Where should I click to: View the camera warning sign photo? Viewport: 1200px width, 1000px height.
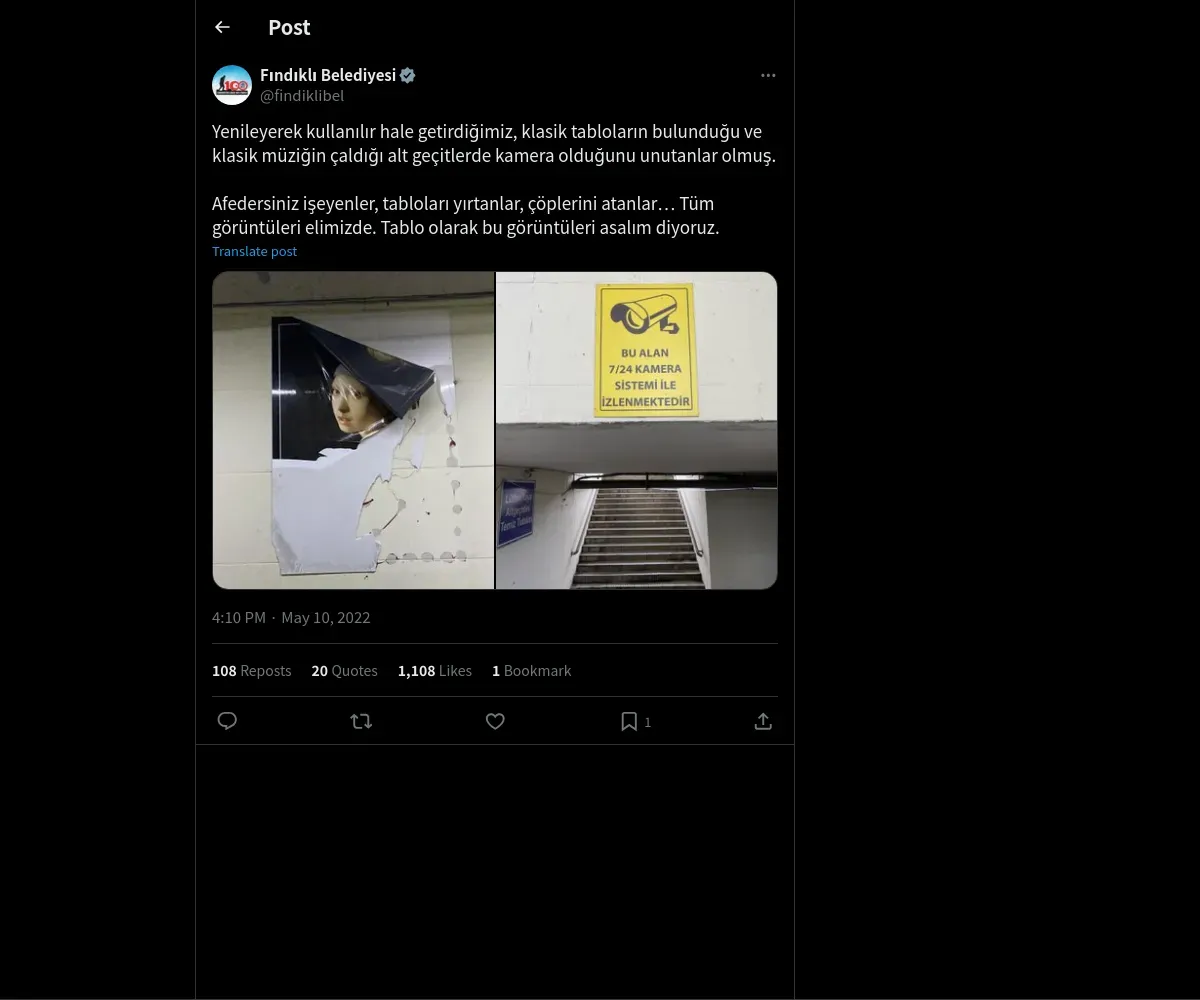(x=637, y=430)
